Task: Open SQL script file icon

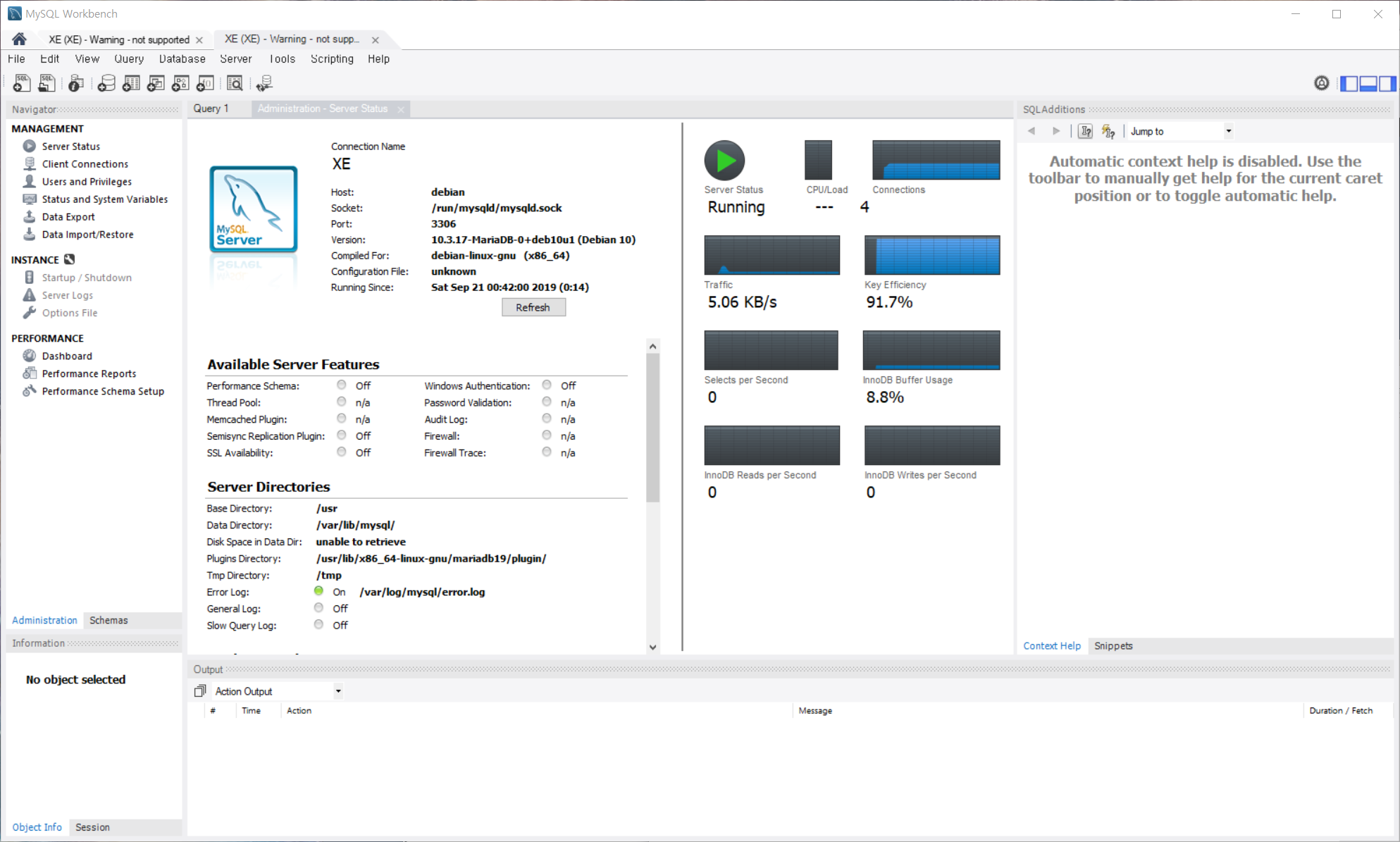Action: pyautogui.click(x=47, y=83)
